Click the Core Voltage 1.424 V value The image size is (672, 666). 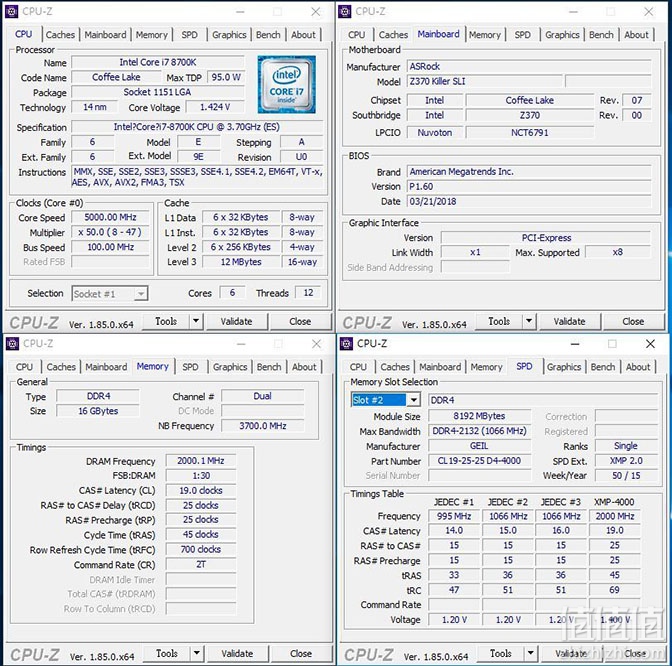tap(215, 107)
